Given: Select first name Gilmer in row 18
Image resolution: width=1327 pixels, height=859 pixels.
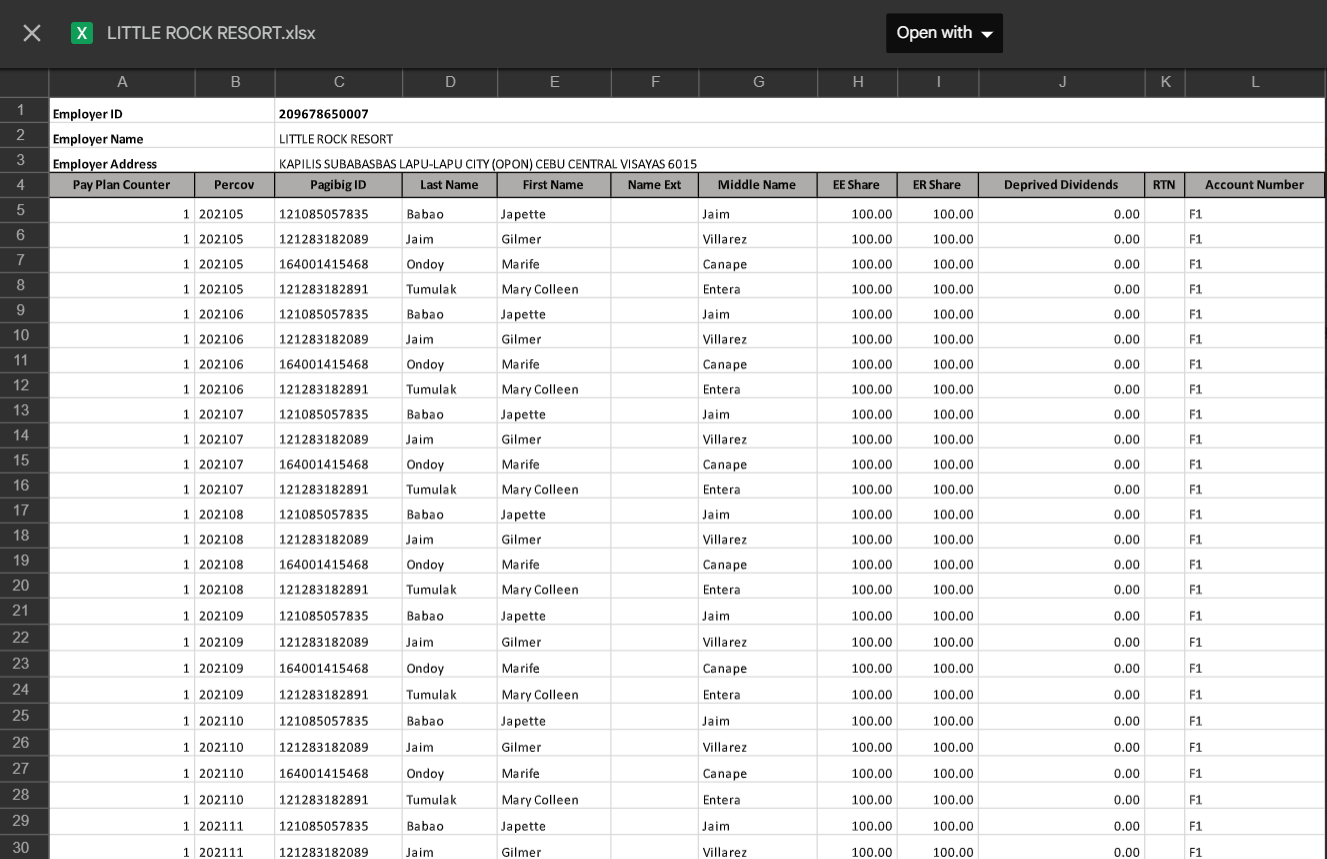Looking at the screenshot, I should 555,535.
